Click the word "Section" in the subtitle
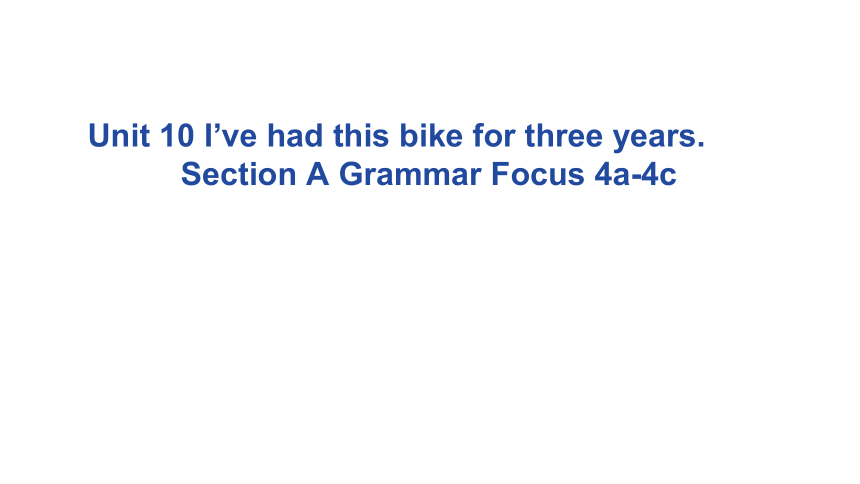The width and height of the screenshot is (860, 484). point(239,174)
